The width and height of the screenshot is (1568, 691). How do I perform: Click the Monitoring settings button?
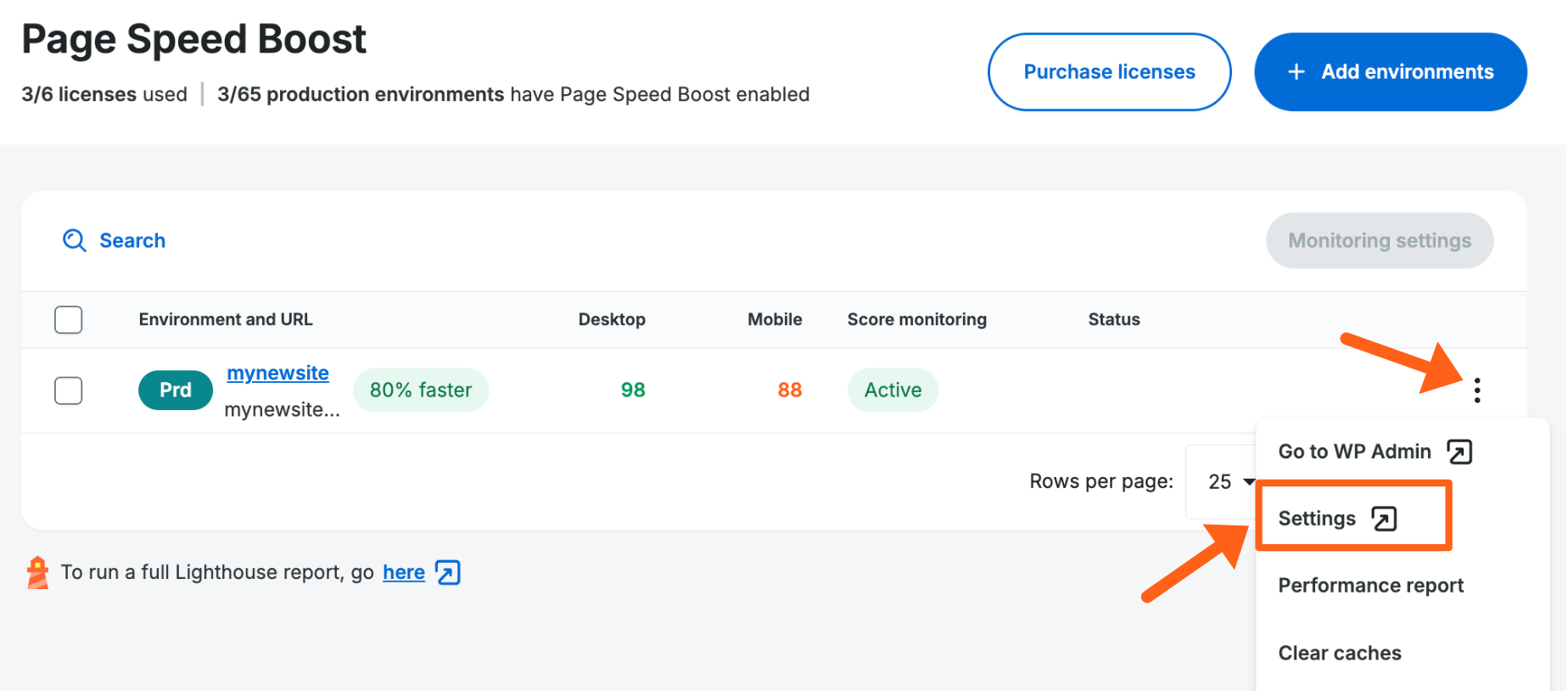(x=1380, y=241)
